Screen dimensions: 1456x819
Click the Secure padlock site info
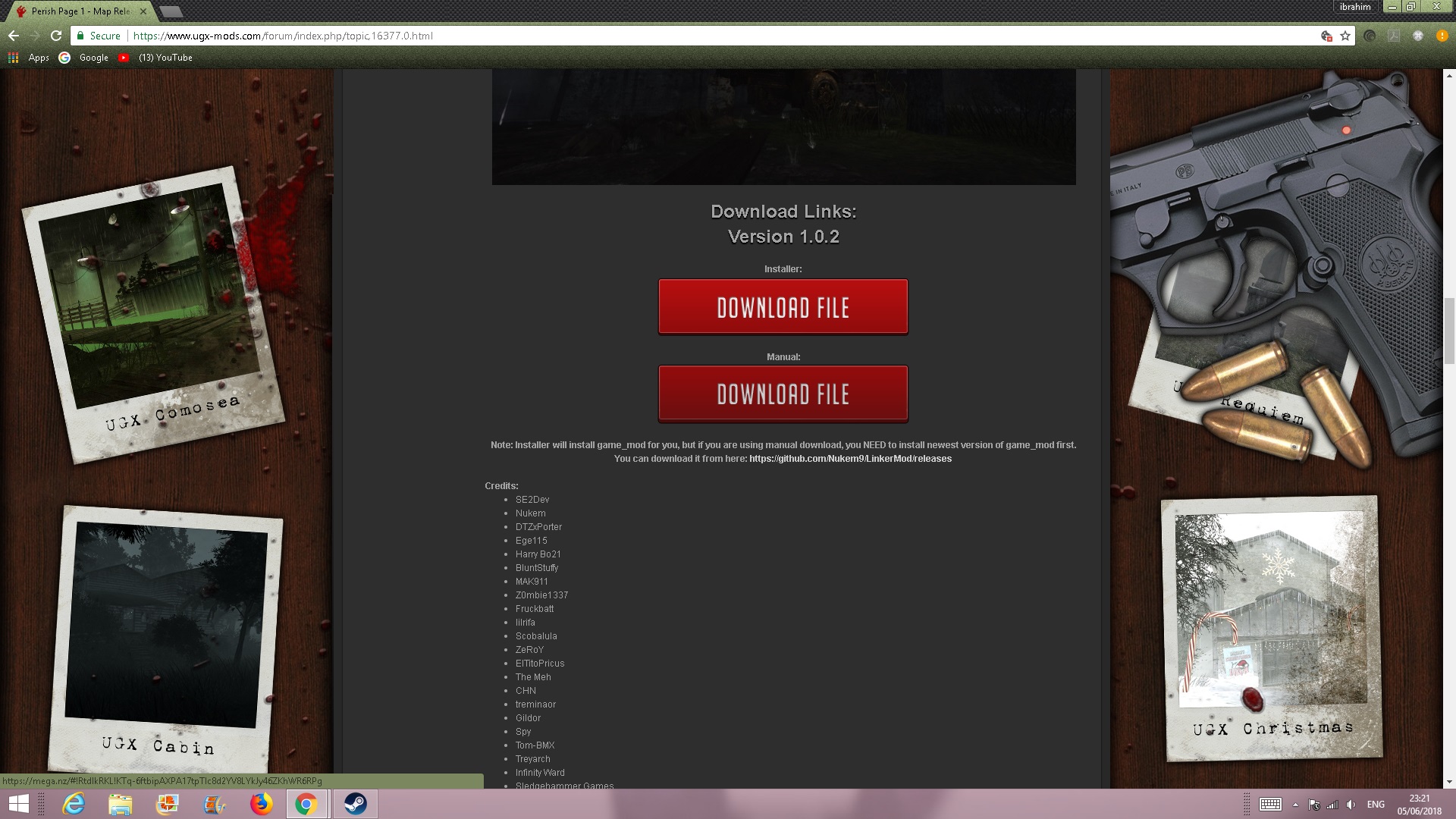pyautogui.click(x=99, y=36)
